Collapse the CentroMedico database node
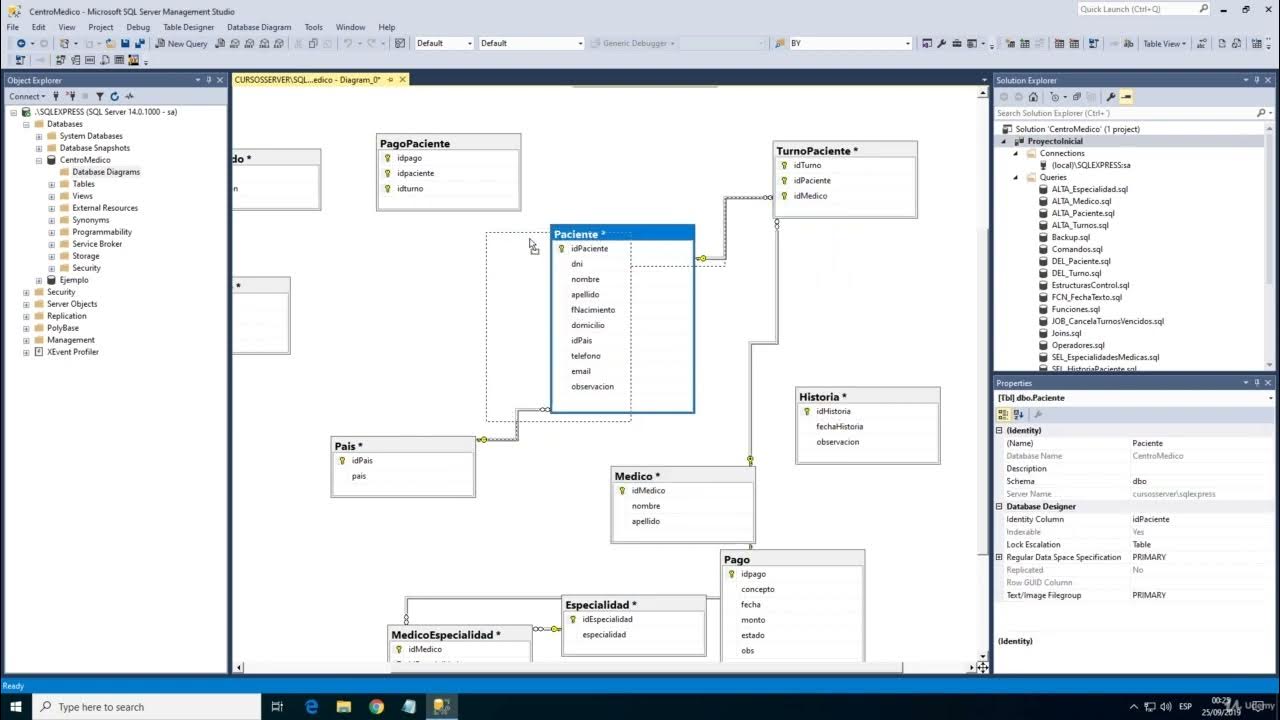This screenshot has height=720, width=1280. [x=39, y=160]
